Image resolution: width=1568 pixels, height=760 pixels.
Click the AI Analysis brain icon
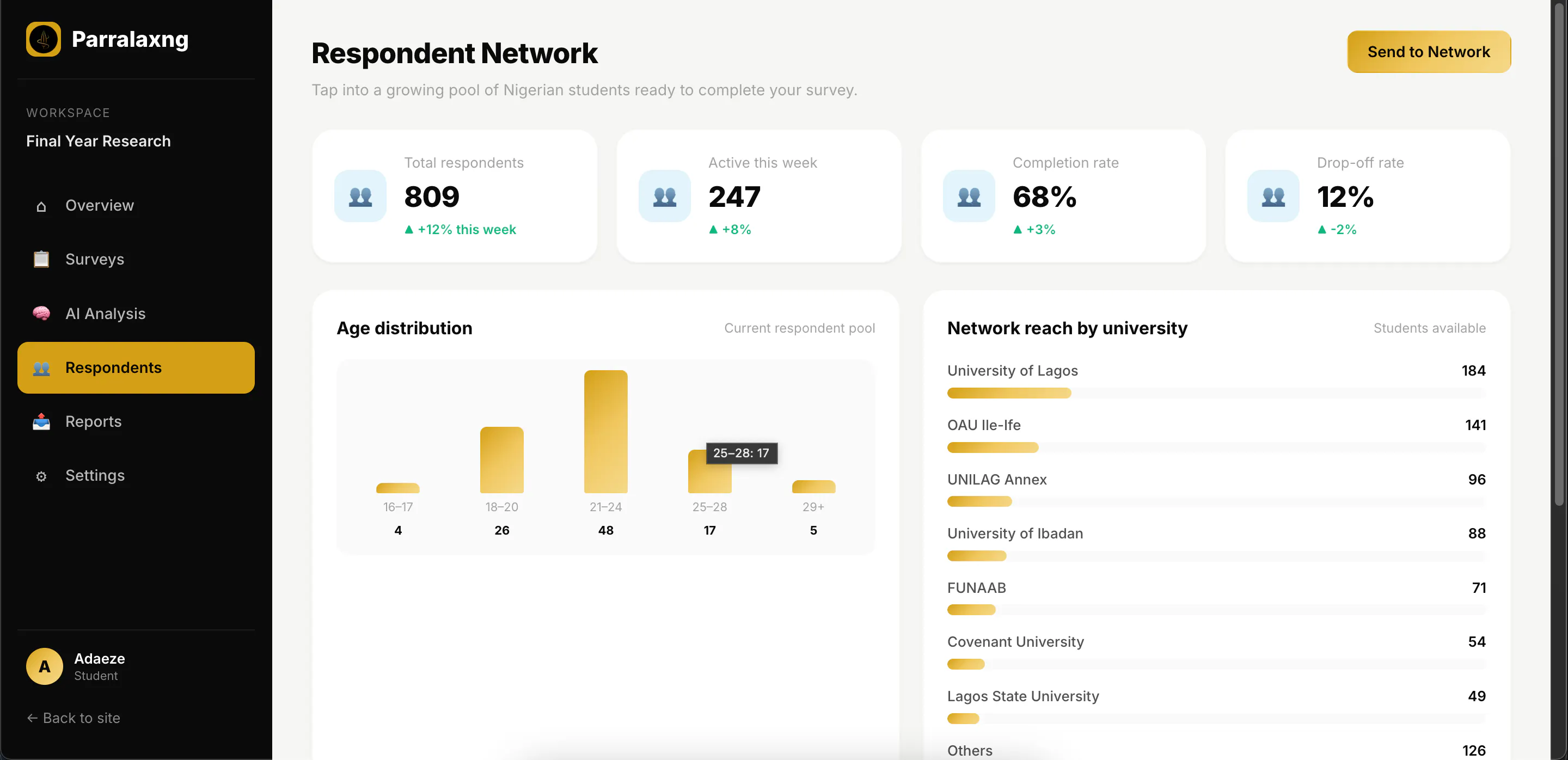pos(41,314)
